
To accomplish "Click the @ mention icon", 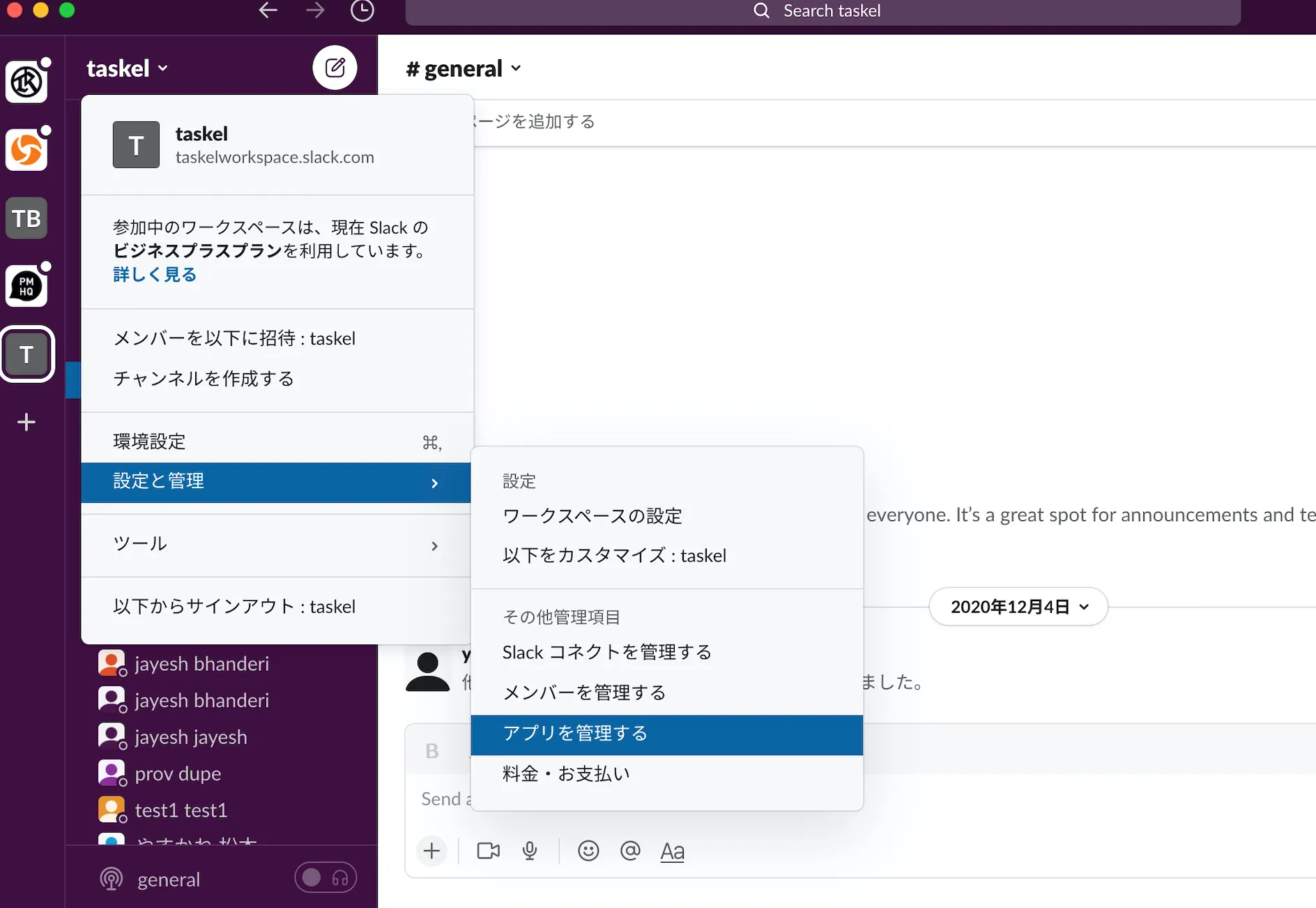I will (630, 851).
